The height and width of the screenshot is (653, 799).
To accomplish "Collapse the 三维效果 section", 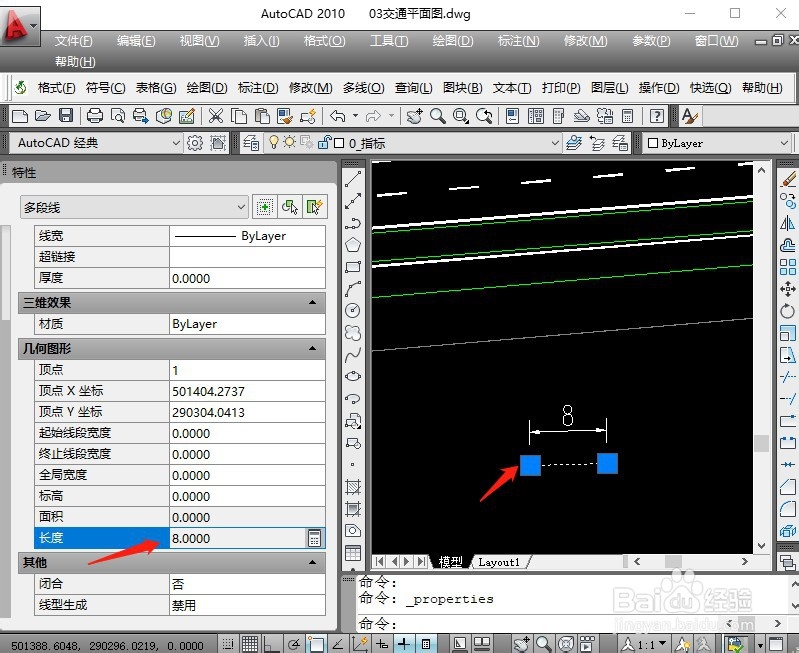I will pos(312,303).
